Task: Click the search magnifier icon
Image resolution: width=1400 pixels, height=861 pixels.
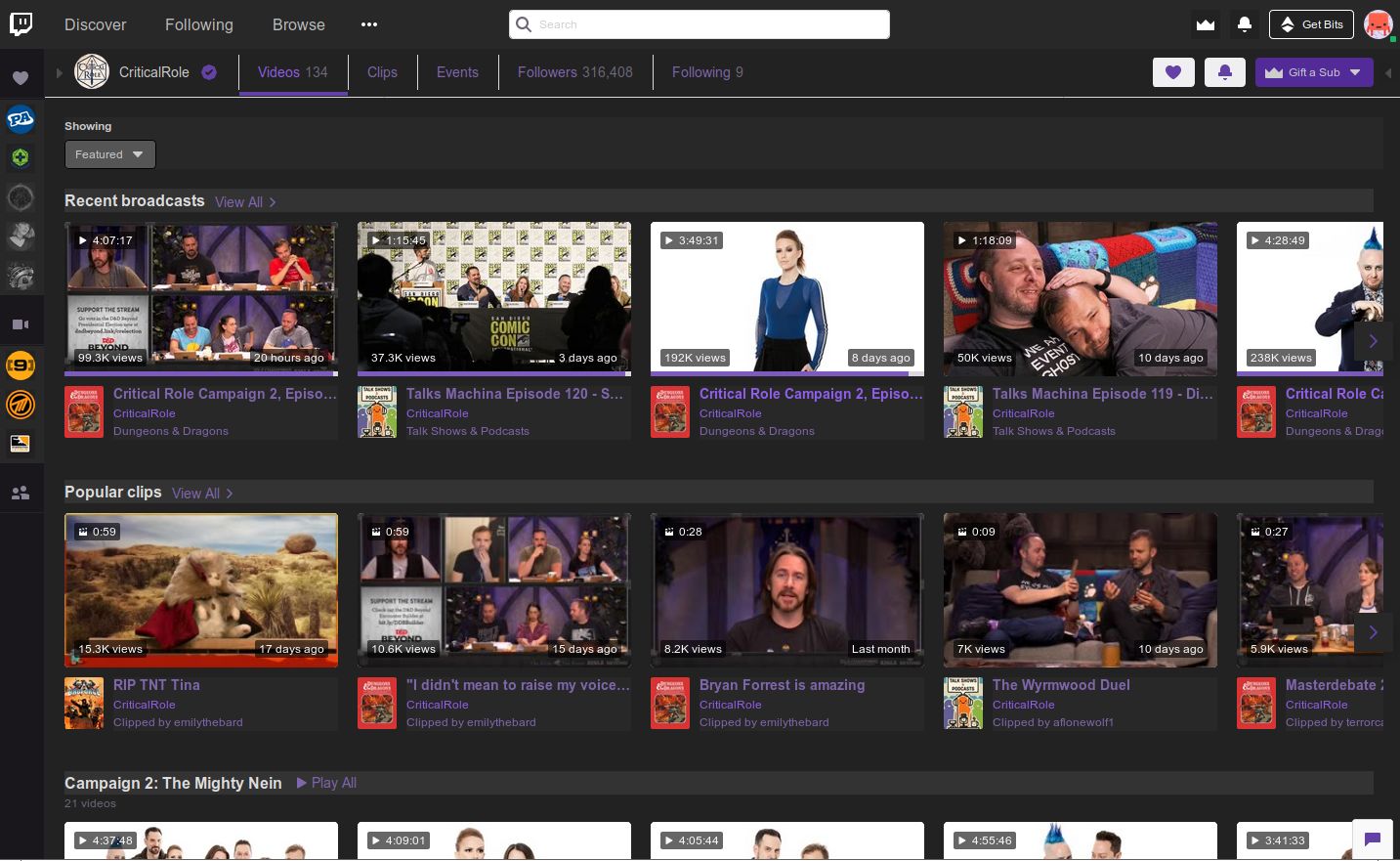Action: click(524, 24)
